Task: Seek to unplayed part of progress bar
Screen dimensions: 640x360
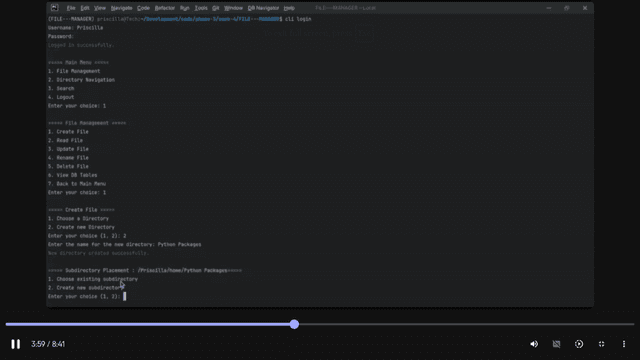Action: coord(466,324)
